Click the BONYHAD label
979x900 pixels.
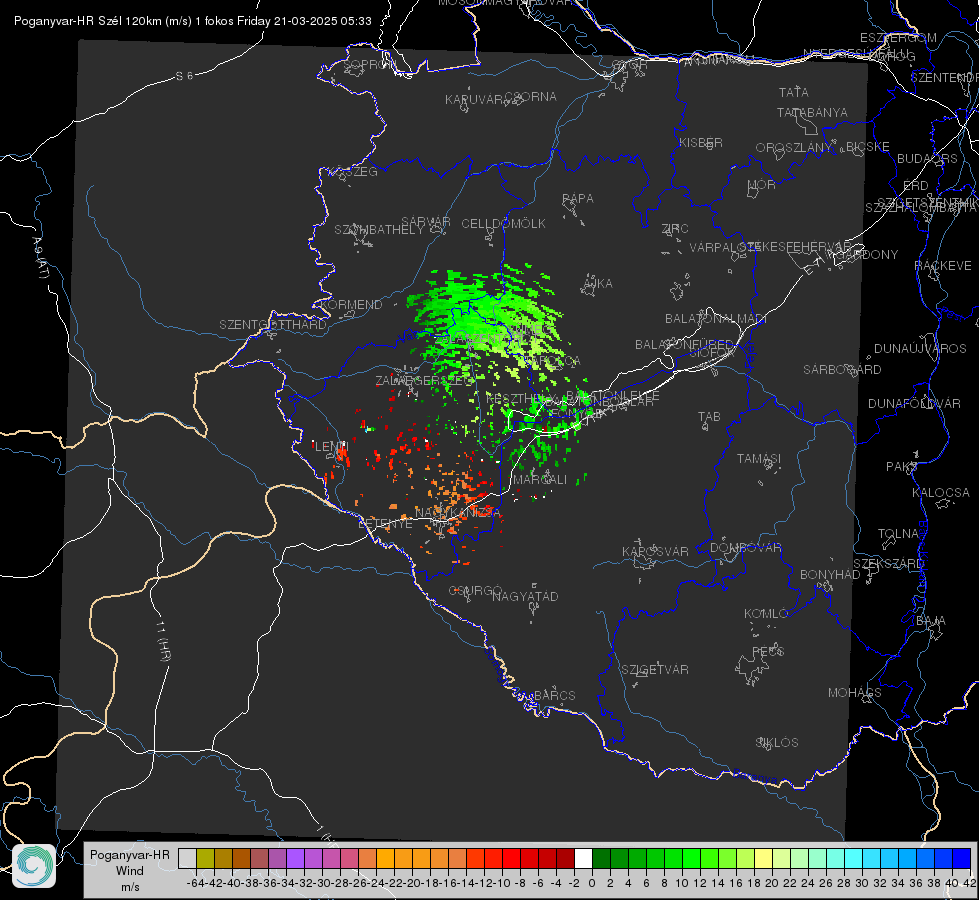(x=830, y=574)
